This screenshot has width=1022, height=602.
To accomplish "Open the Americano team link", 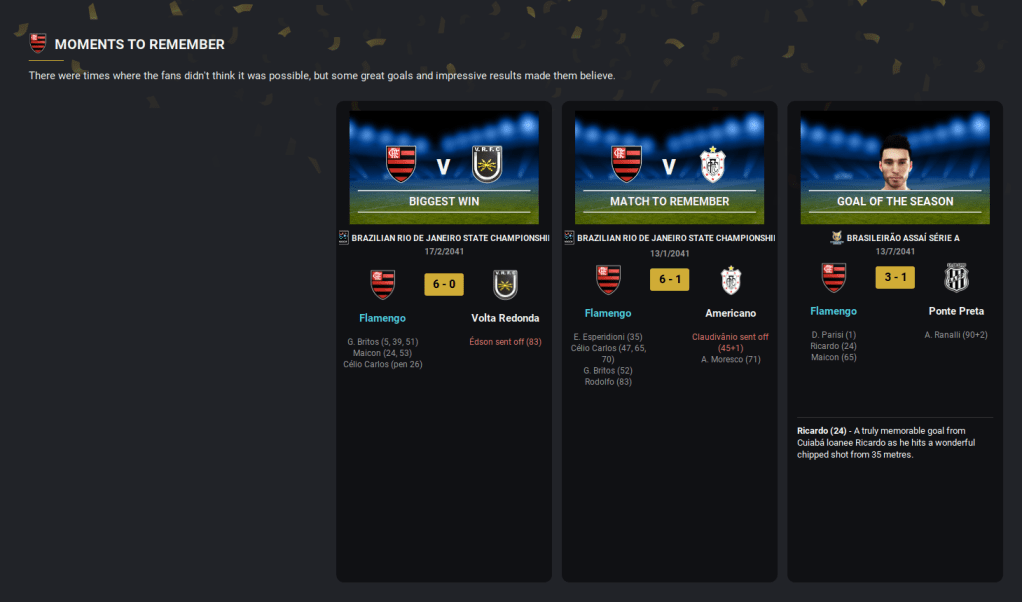I will tap(731, 313).
